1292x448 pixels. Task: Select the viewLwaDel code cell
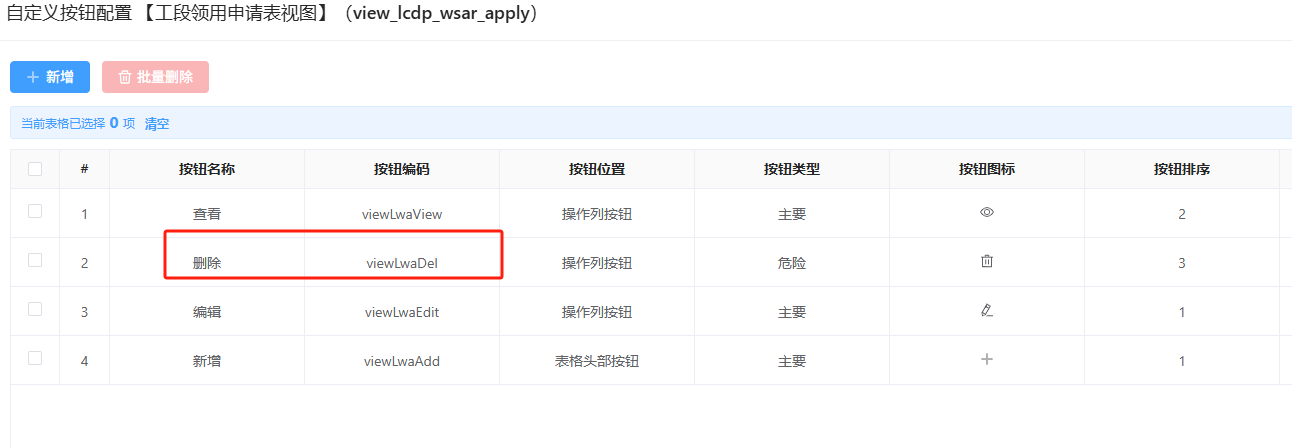[402, 263]
